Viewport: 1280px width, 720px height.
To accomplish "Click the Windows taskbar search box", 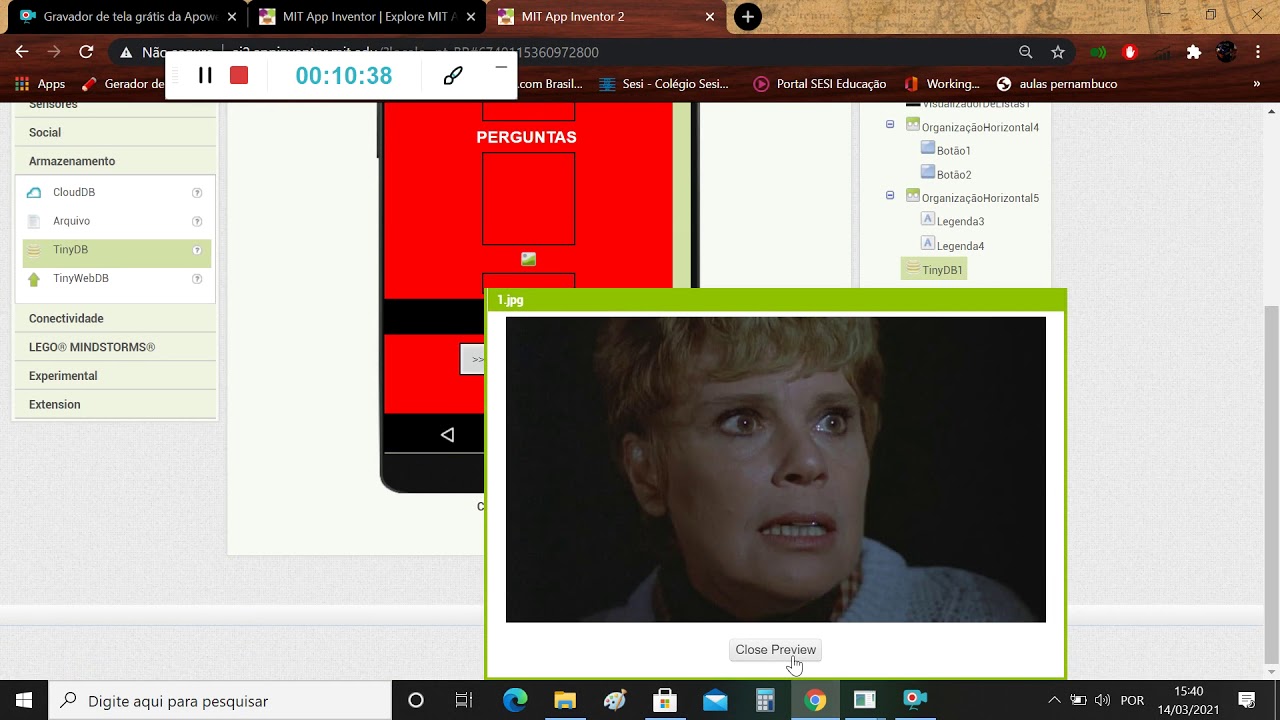I will click(x=220, y=701).
